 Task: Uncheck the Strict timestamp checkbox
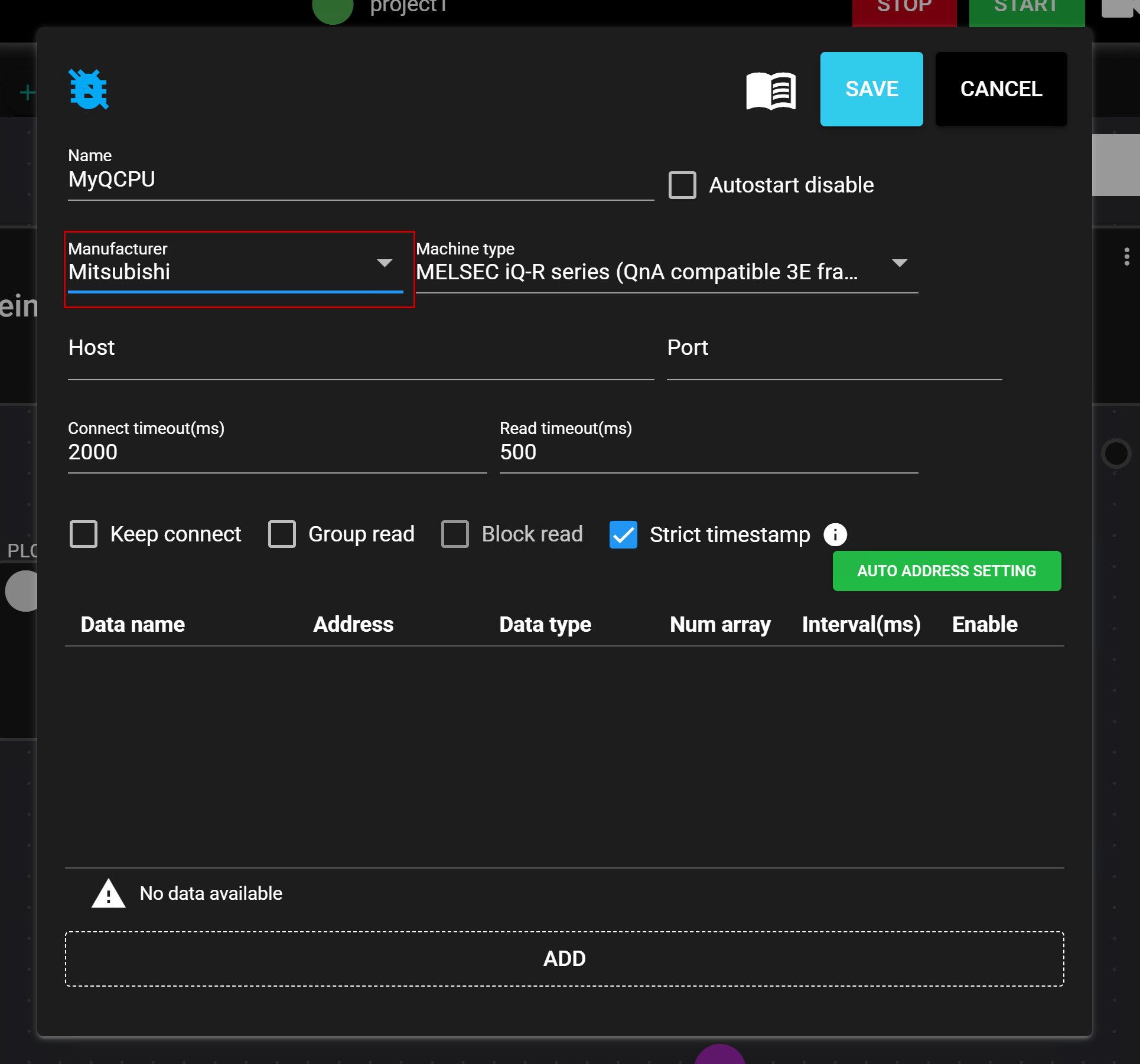pyautogui.click(x=623, y=535)
